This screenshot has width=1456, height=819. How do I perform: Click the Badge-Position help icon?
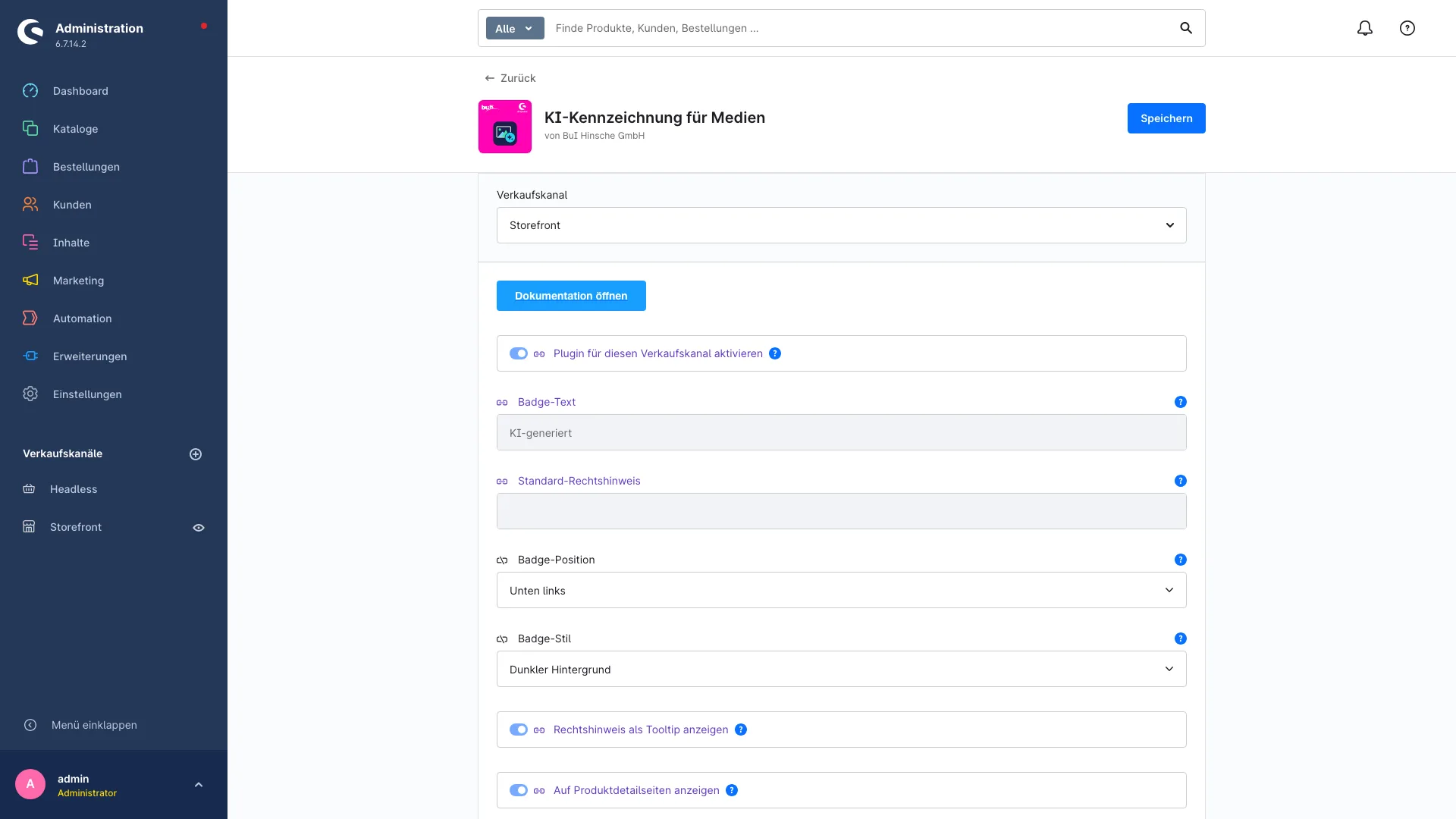point(1181,560)
